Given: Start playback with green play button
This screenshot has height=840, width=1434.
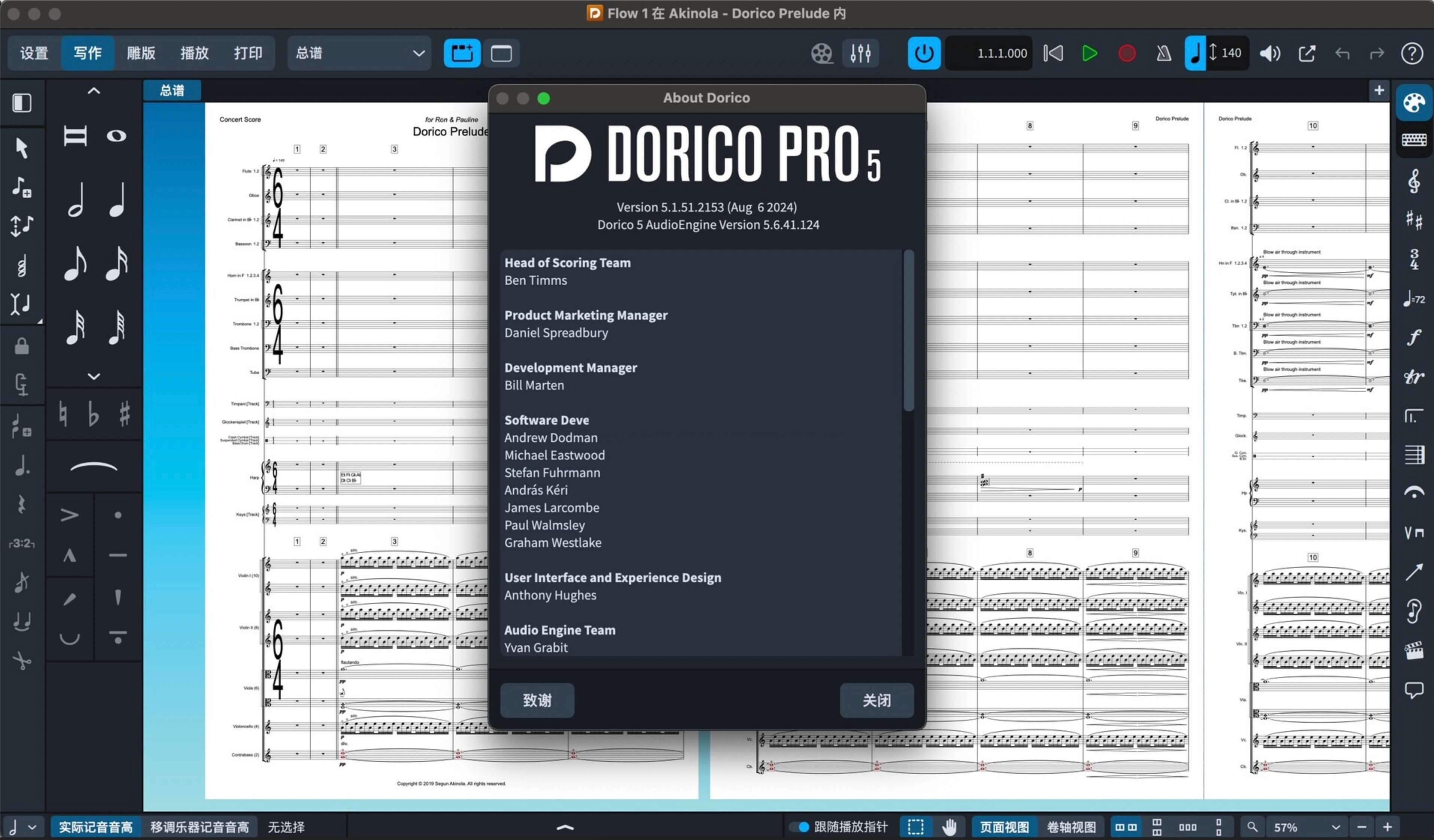Looking at the screenshot, I should point(1089,54).
